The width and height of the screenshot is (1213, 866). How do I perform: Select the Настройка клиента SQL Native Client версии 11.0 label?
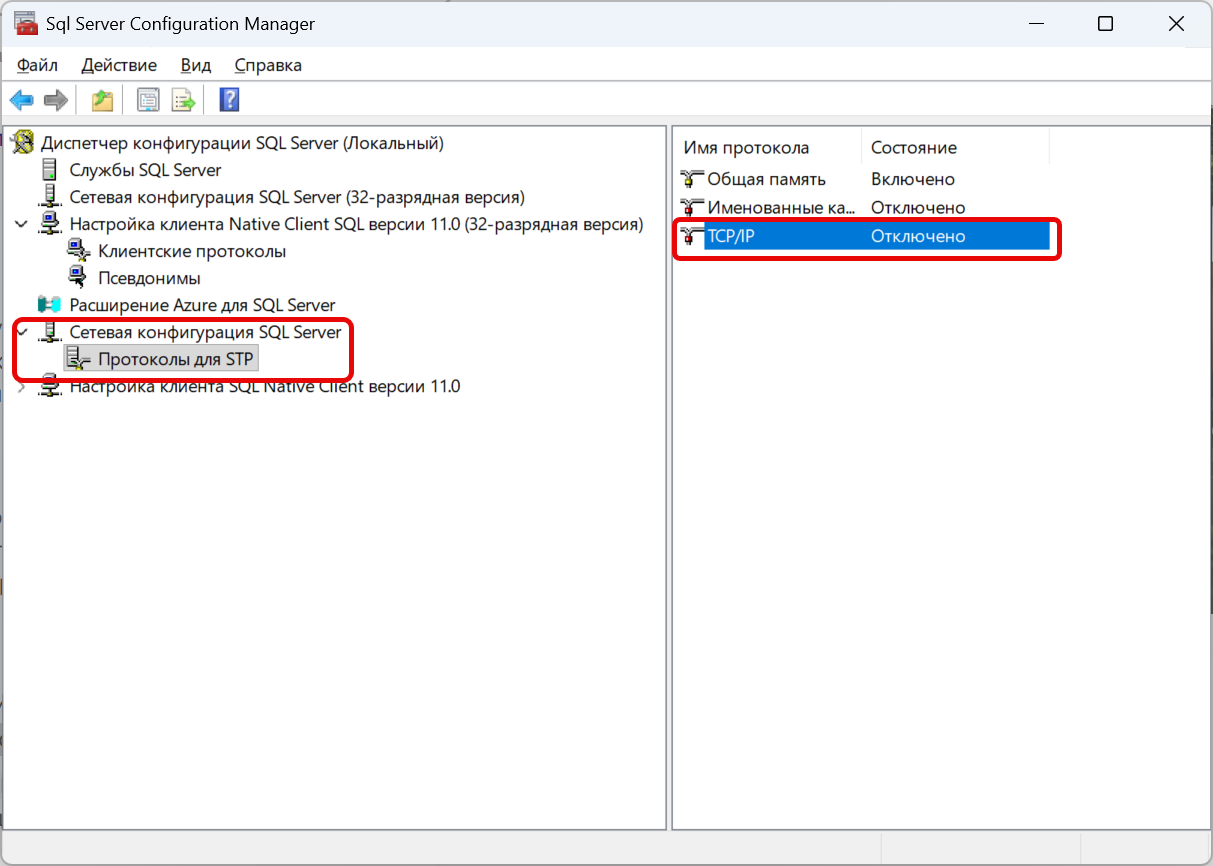click(x=264, y=387)
